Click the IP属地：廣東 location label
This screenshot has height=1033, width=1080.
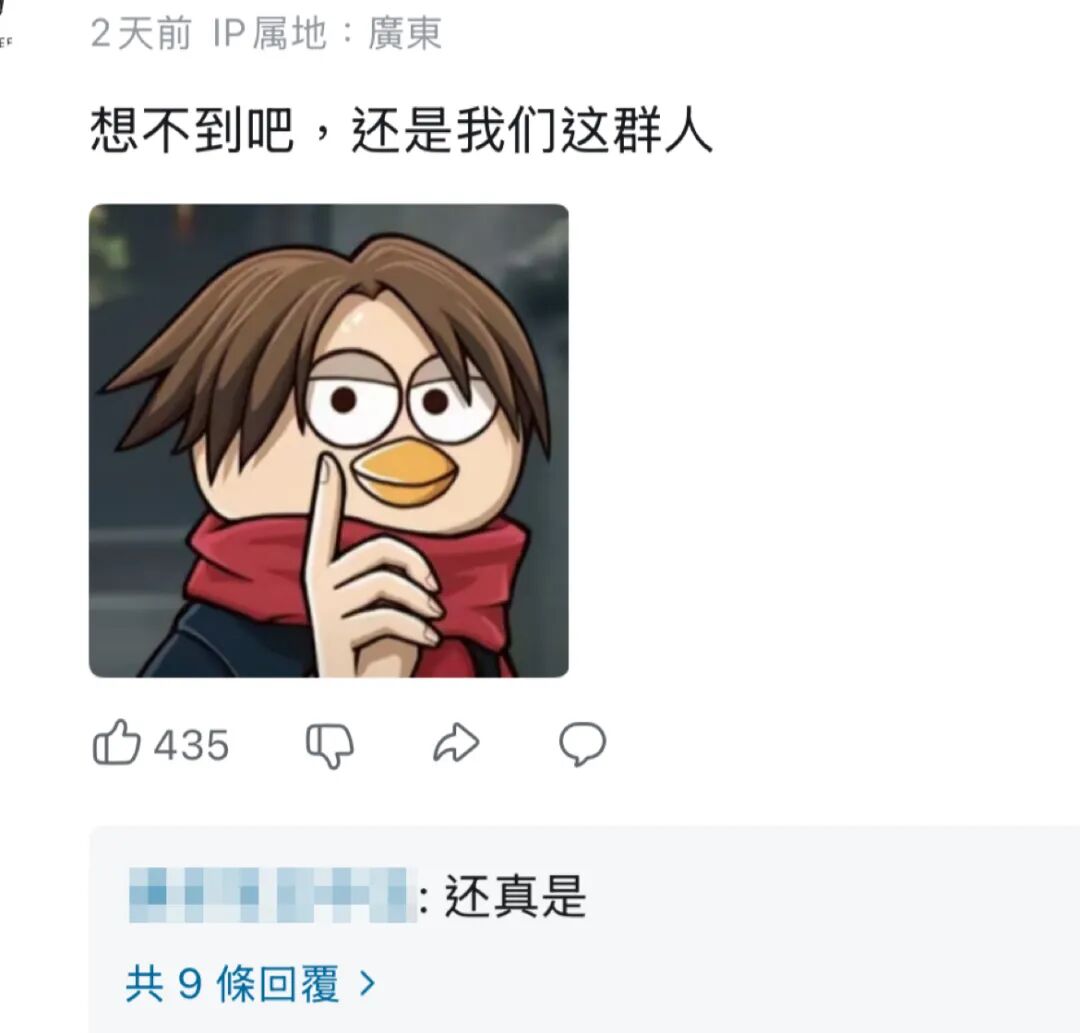point(326,33)
